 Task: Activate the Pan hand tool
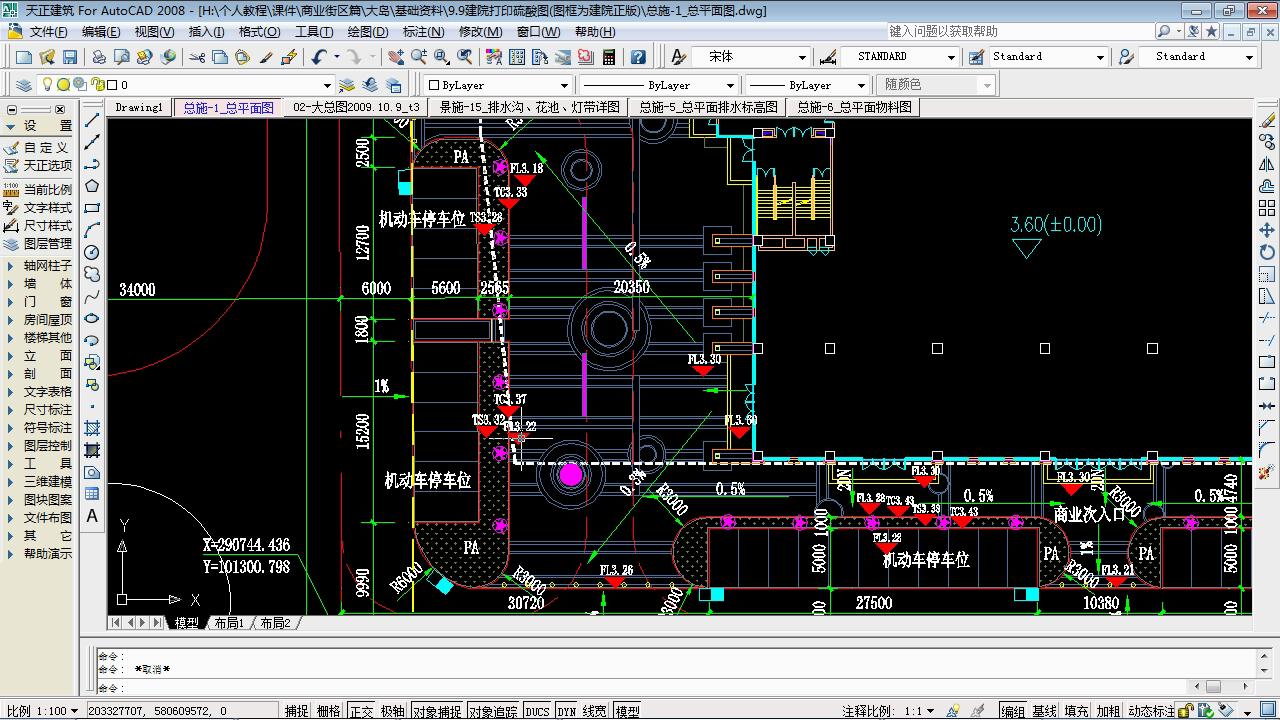pos(394,57)
